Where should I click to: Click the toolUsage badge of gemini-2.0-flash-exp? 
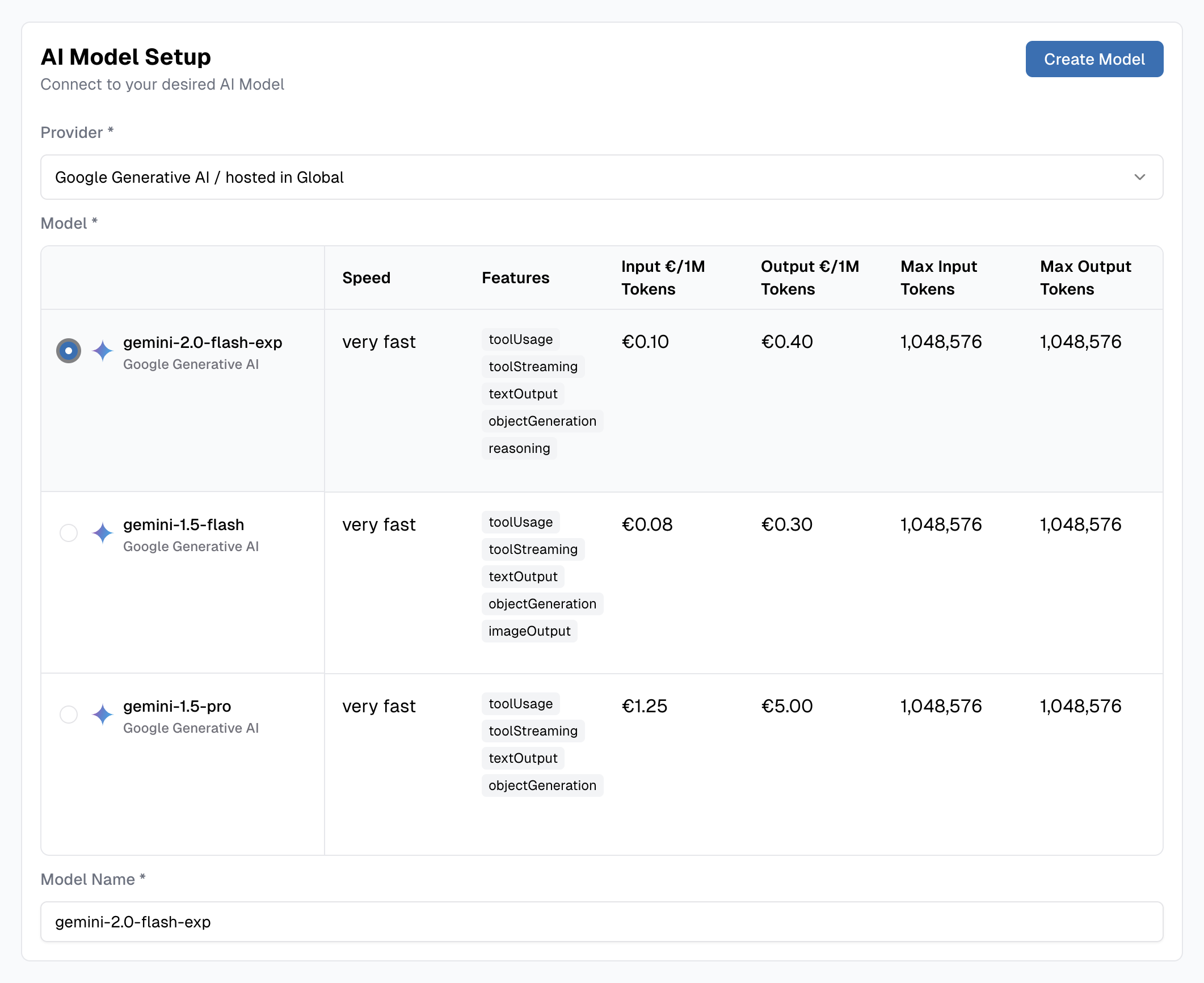point(520,339)
